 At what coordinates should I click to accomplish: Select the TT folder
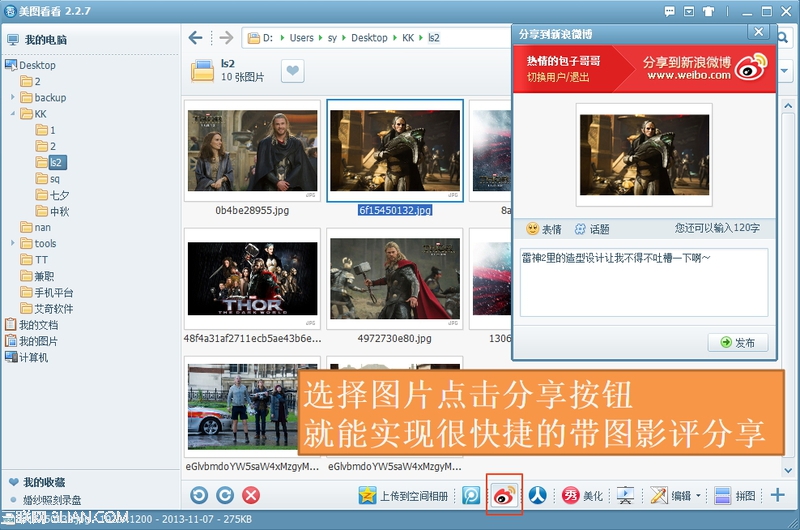34,259
